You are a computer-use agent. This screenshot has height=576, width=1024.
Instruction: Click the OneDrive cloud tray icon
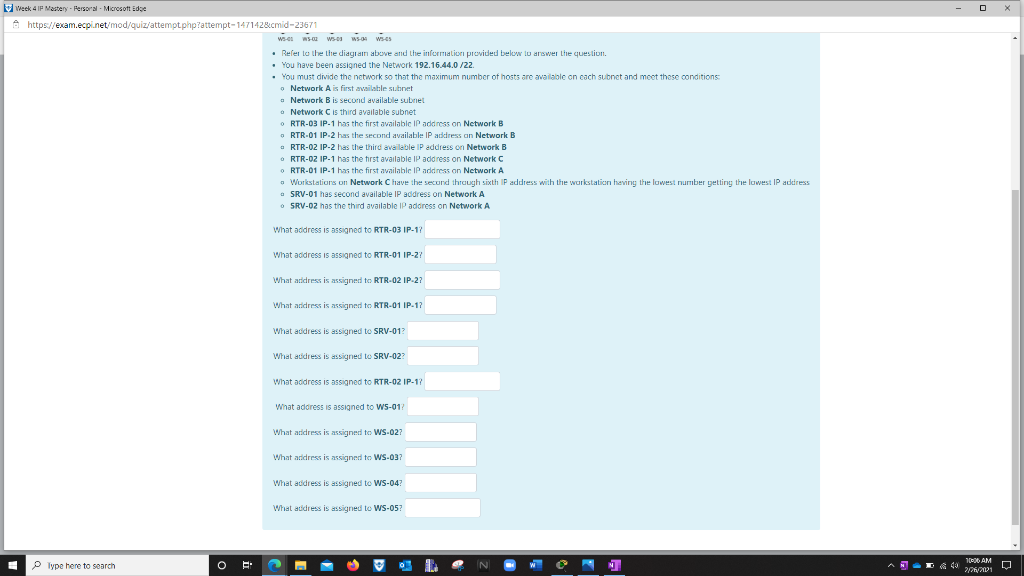click(x=917, y=566)
